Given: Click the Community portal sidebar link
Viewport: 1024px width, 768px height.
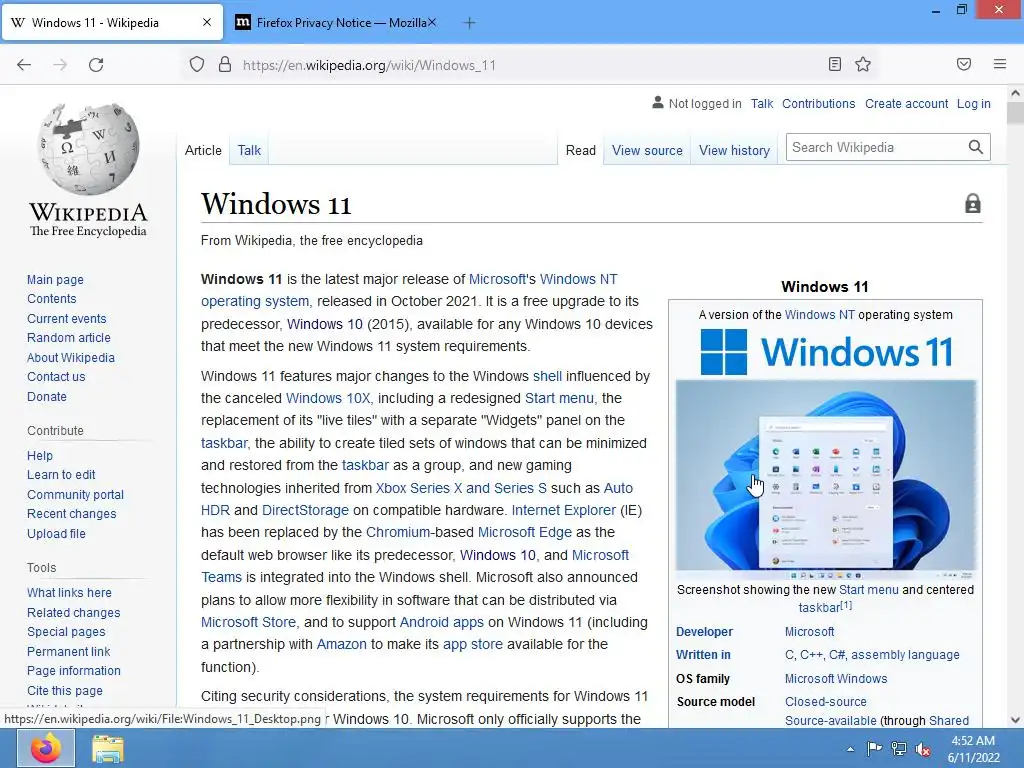Looking at the screenshot, I should coord(75,494).
